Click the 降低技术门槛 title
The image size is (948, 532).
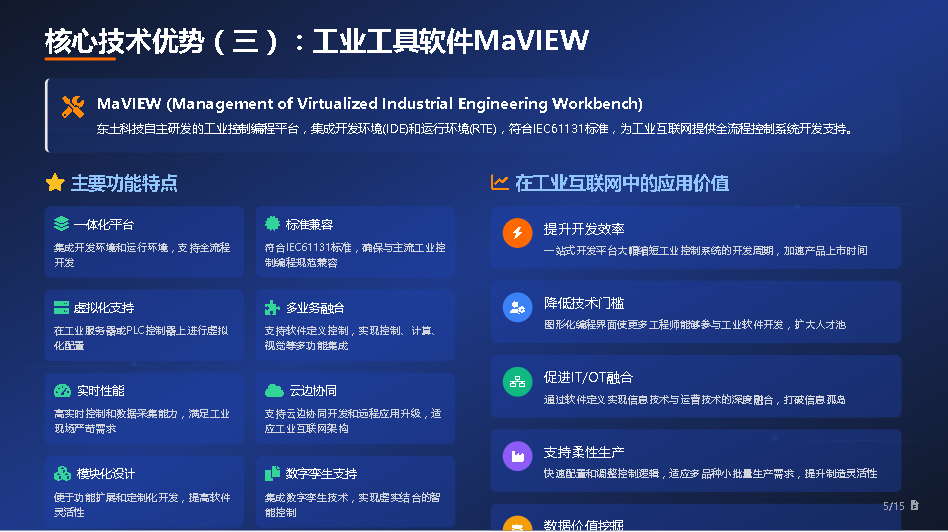pyautogui.click(x=583, y=303)
